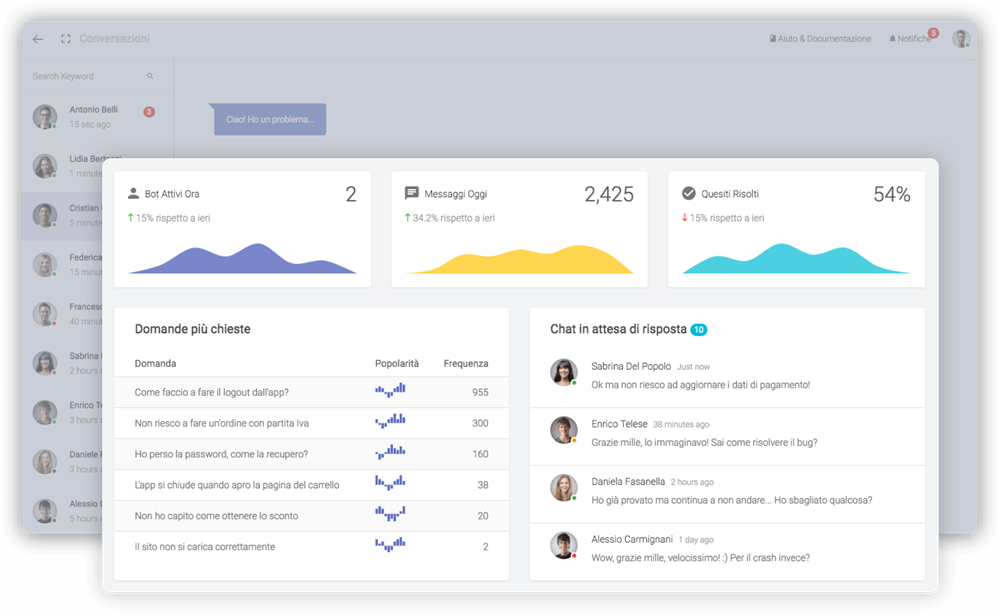
Task: Sort by Frequenza column header
Action: 466,363
